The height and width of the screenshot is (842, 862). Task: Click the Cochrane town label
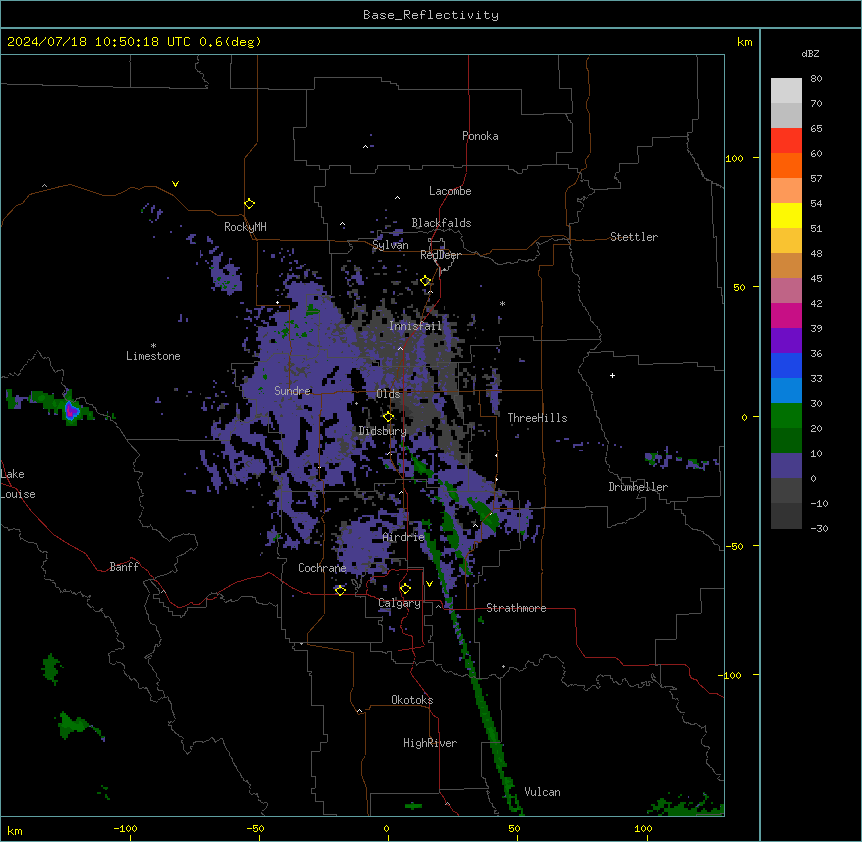(322, 568)
